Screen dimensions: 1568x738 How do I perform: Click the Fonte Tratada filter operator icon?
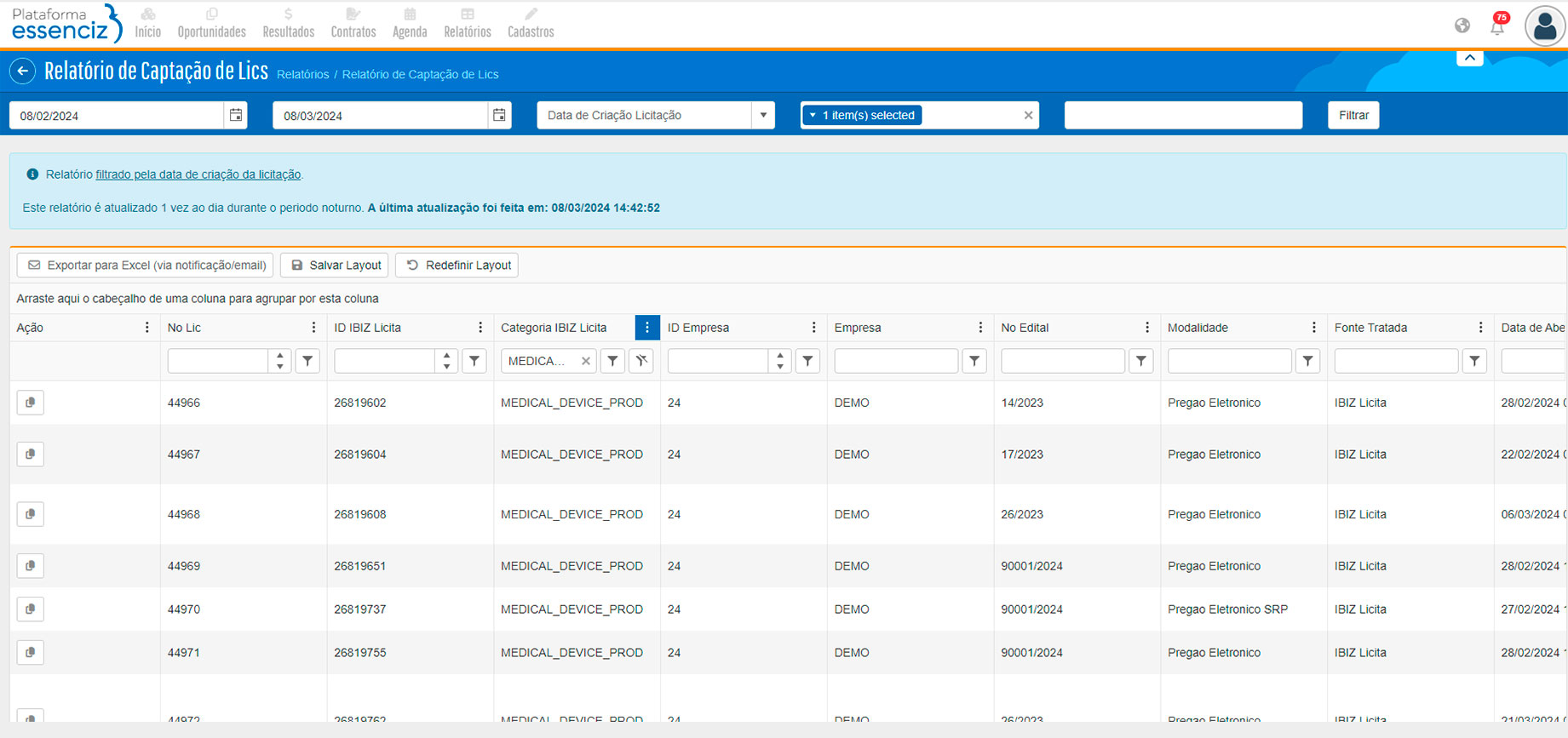[1474, 361]
